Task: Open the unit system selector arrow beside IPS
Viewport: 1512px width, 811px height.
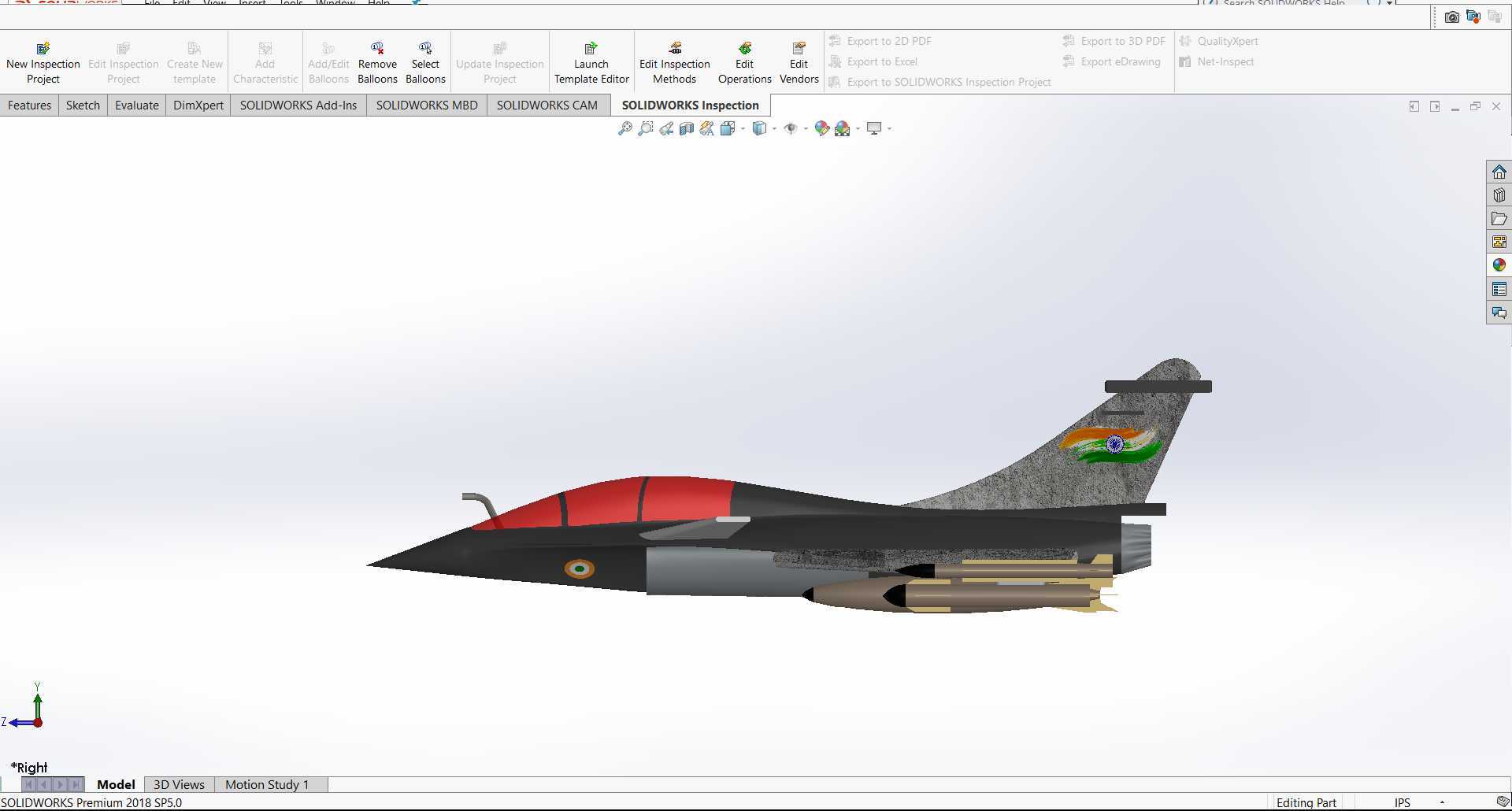Action: (1442, 802)
